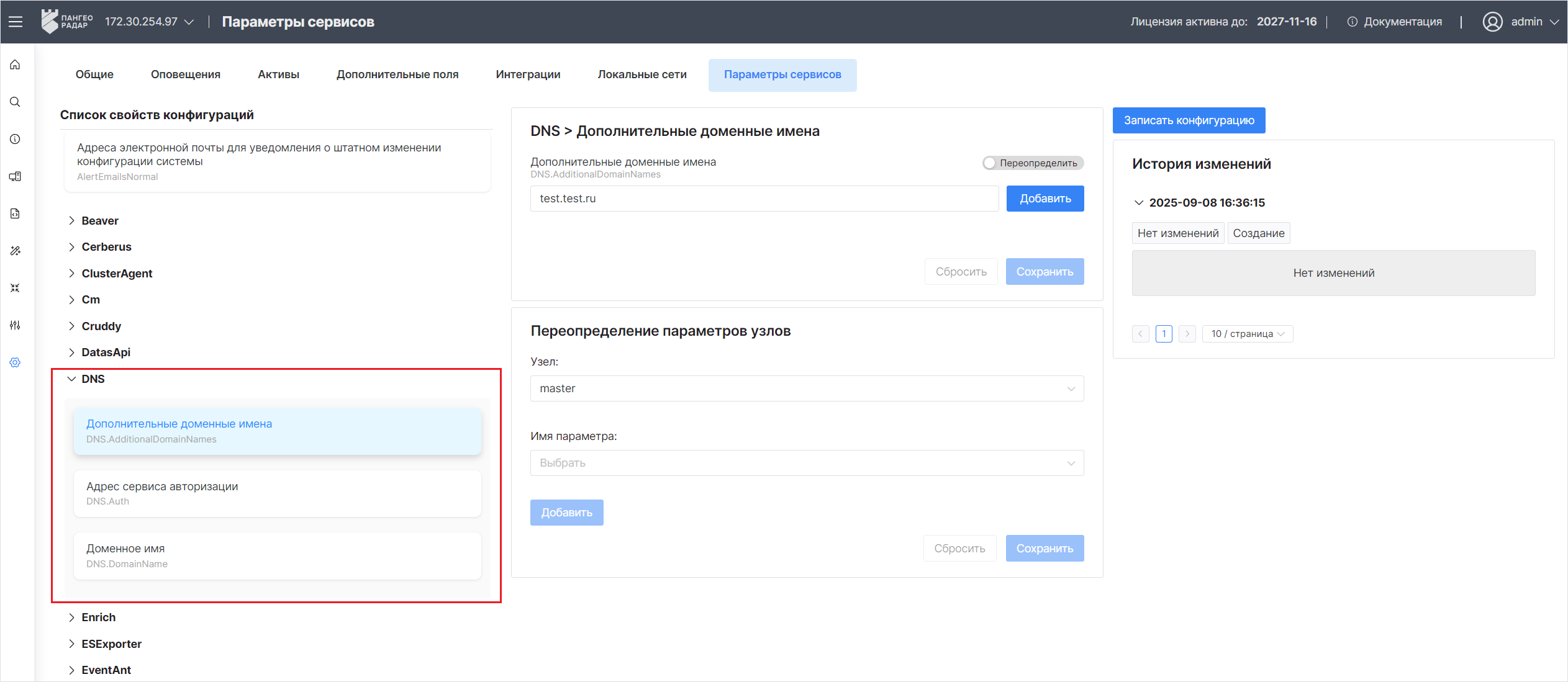
Task: Open the Узел master dropdown
Action: click(x=806, y=388)
